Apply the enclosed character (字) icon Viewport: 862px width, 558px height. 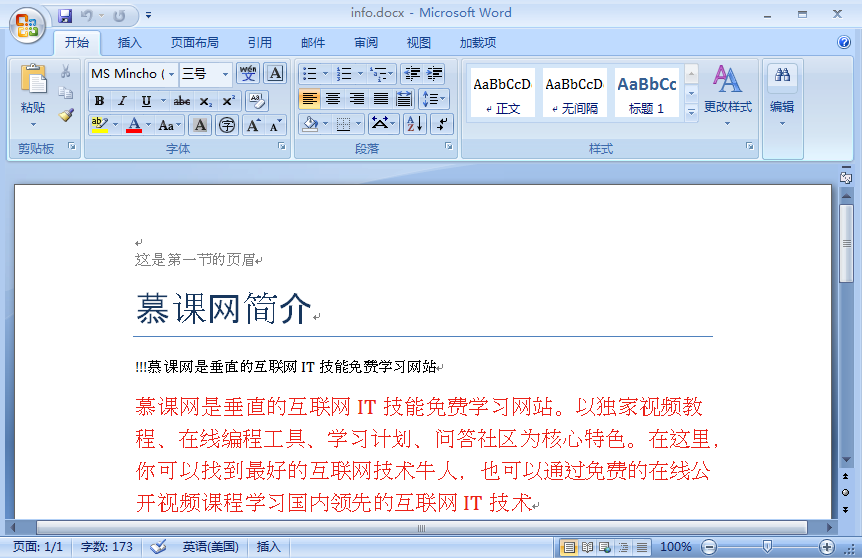[227, 125]
